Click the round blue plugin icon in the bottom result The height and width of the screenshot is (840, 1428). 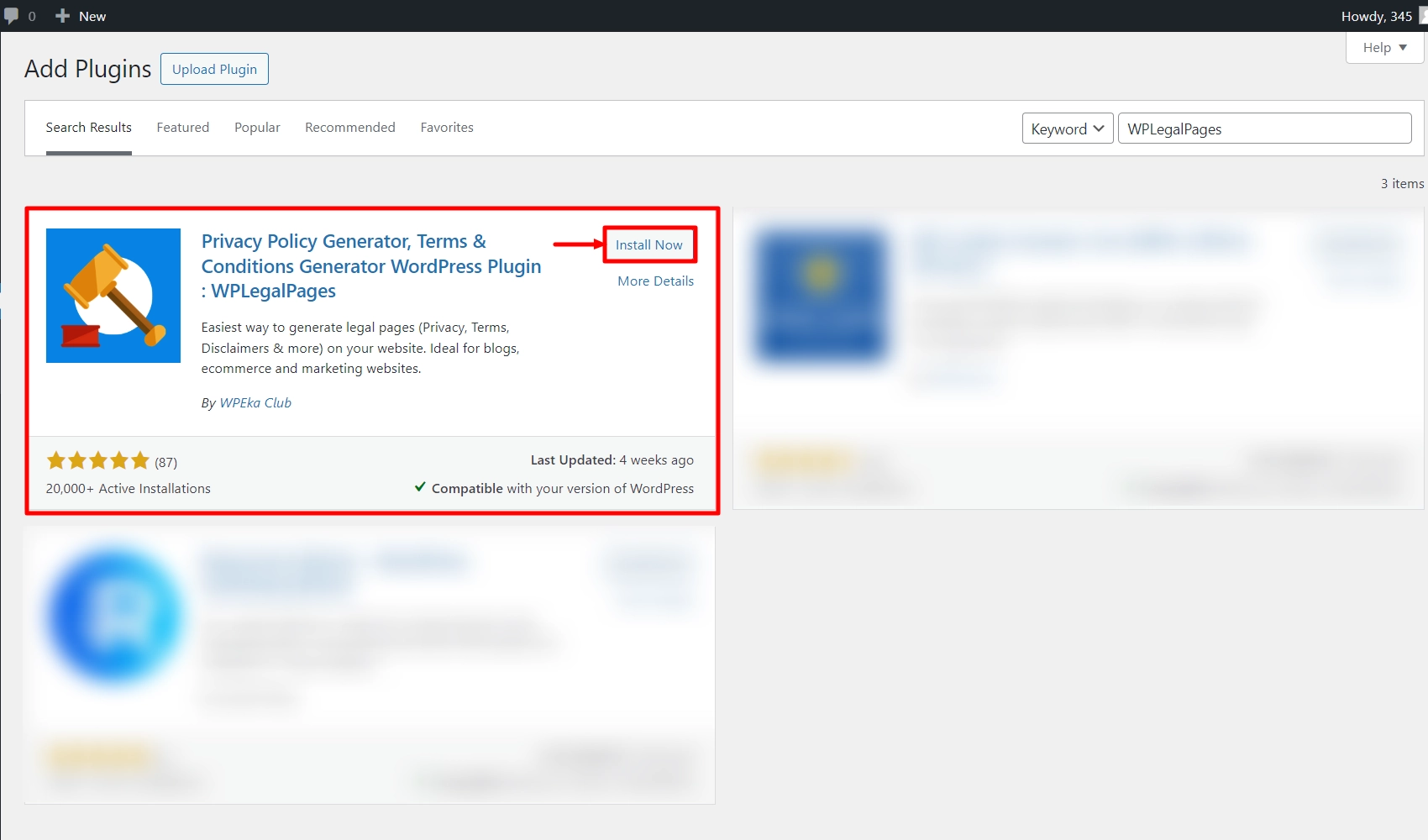coord(113,617)
